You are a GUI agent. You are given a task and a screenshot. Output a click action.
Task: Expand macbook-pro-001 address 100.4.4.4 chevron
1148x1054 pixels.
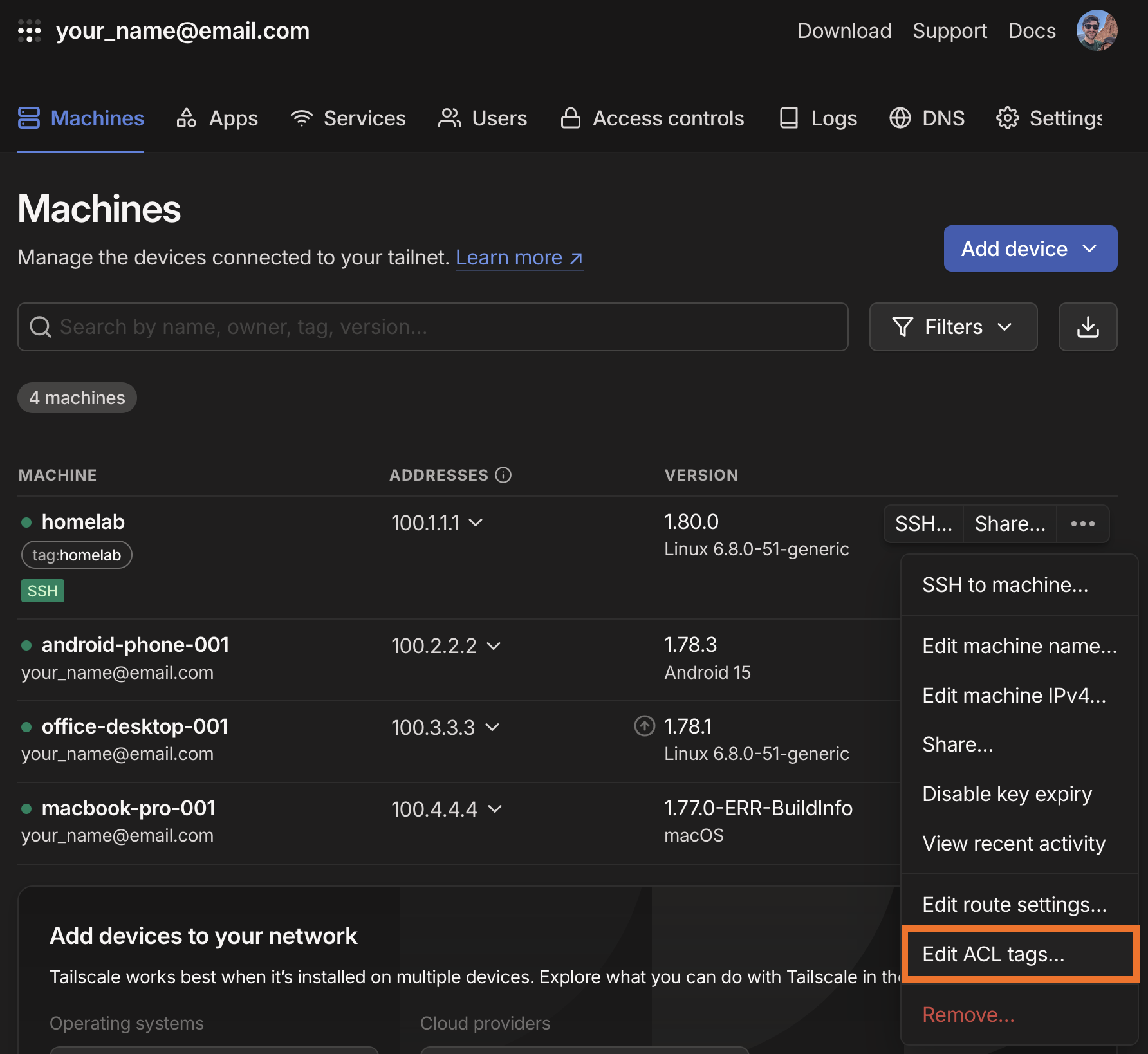tap(494, 809)
